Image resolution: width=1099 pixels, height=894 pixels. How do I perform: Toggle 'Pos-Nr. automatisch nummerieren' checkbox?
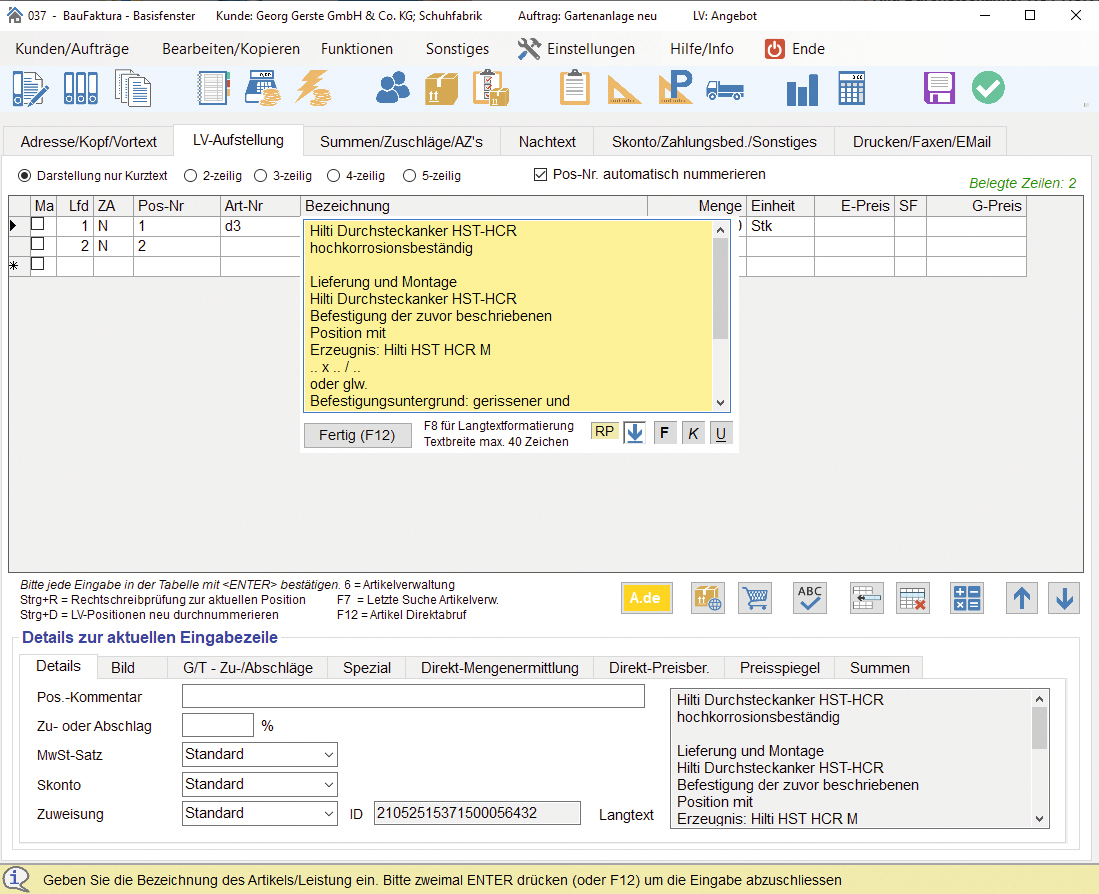pos(540,174)
